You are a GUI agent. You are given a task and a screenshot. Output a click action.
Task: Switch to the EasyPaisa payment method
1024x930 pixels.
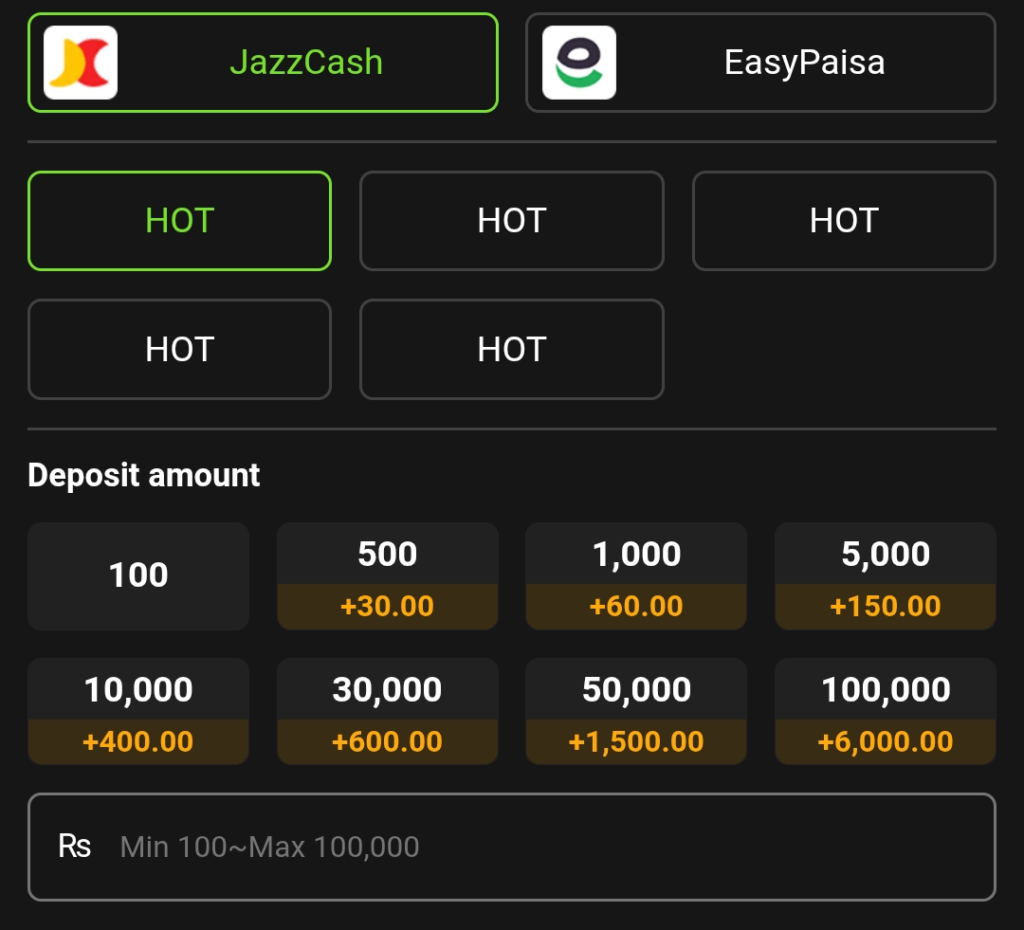(x=761, y=62)
